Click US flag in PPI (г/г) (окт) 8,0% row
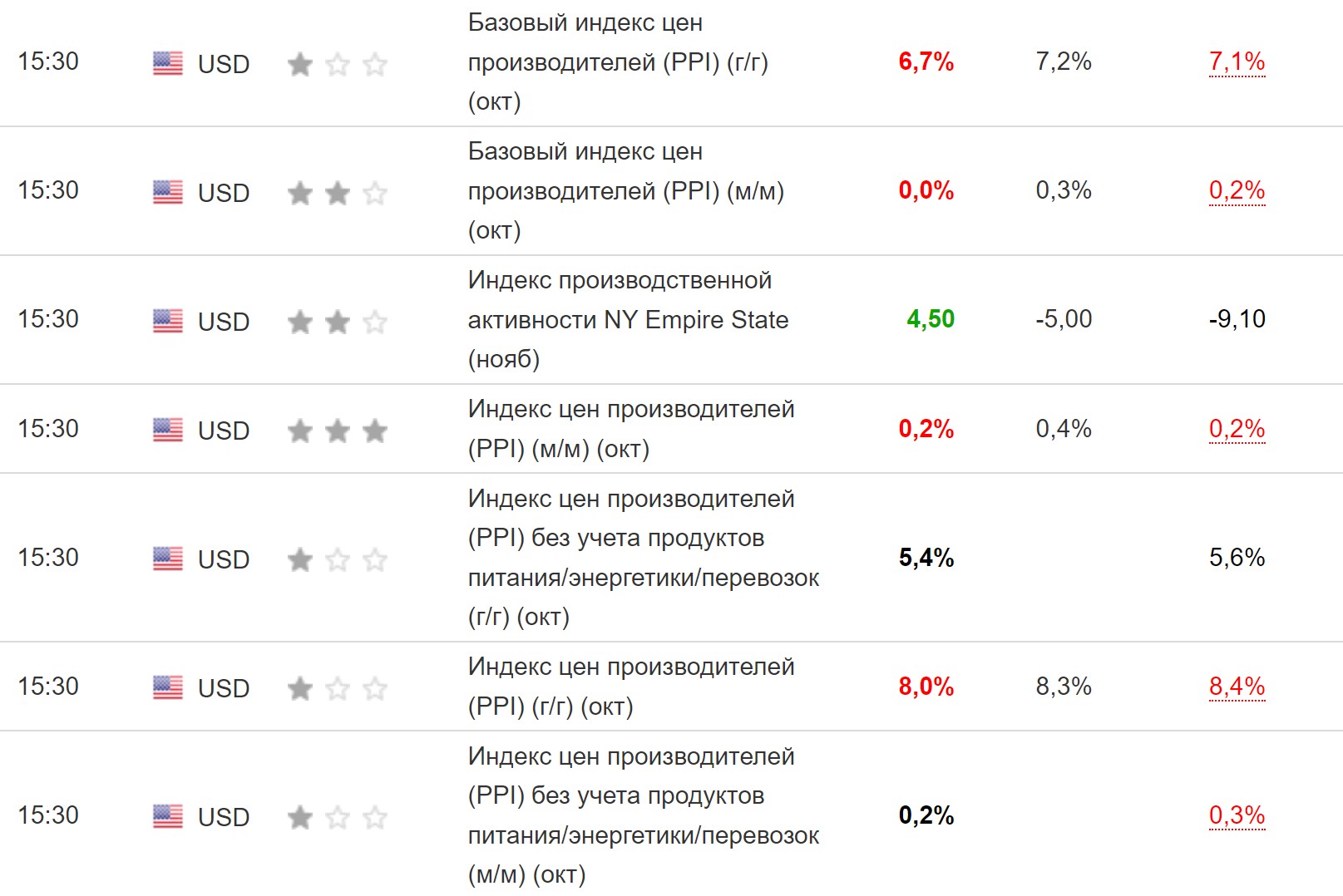This screenshot has height=896, width=1343. 168,687
